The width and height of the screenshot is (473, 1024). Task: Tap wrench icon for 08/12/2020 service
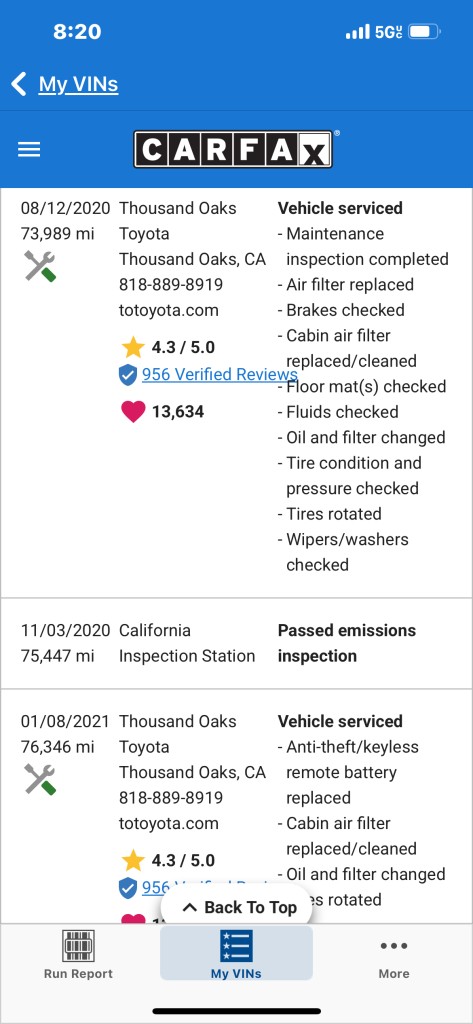[40, 266]
